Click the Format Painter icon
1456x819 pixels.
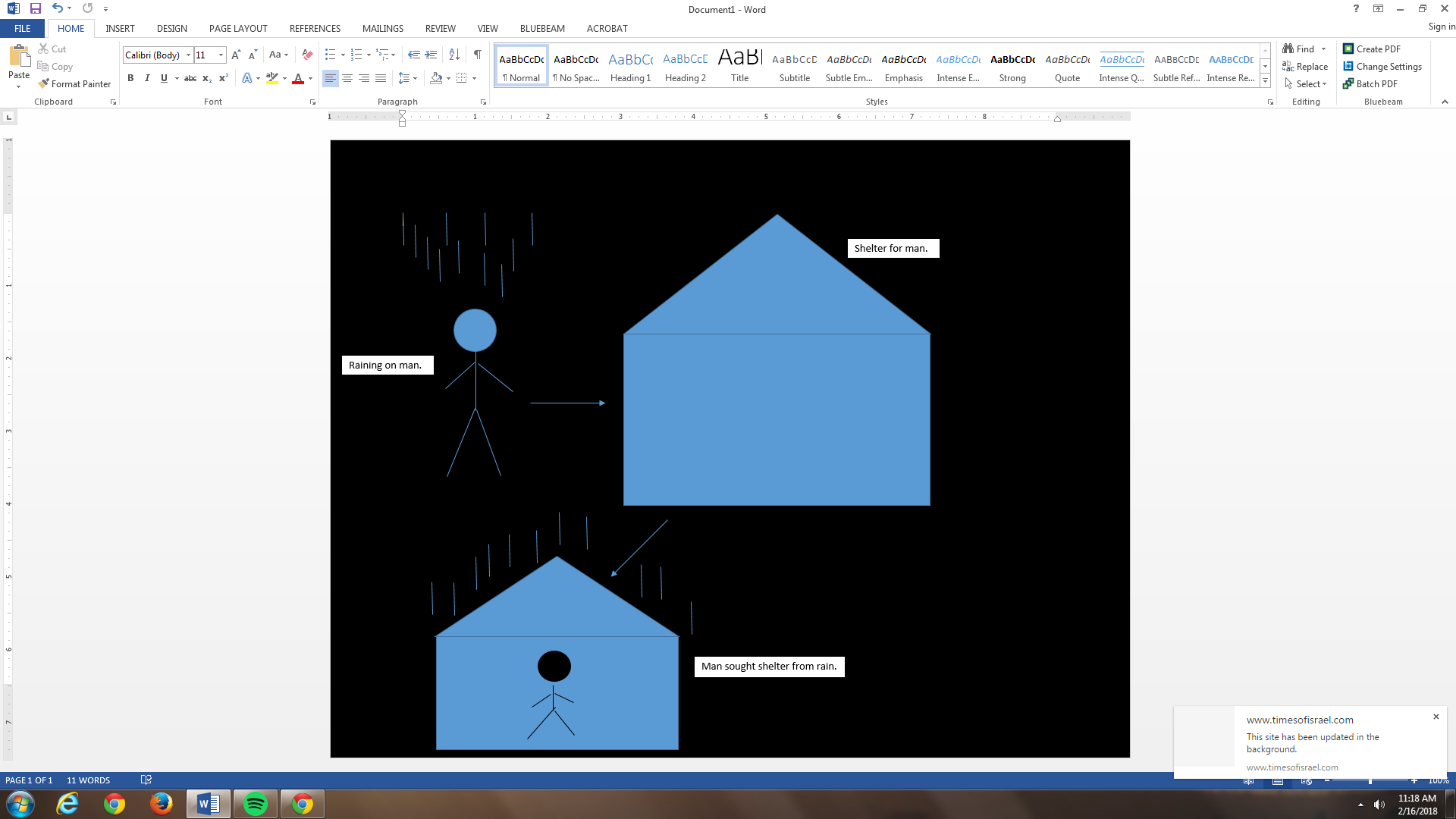tap(44, 83)
